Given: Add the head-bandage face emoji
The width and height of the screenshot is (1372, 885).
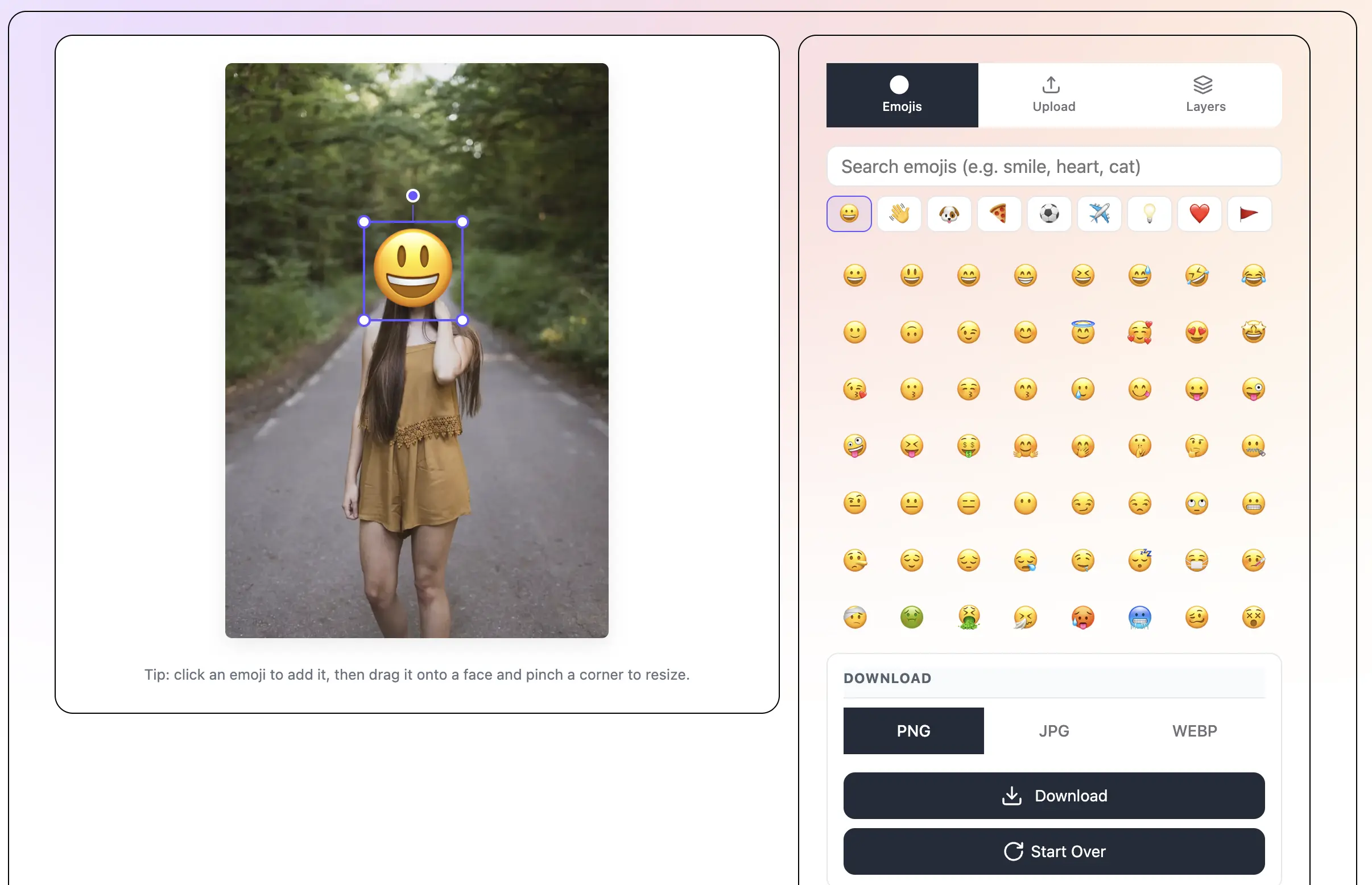Looking at the screenshot, I should (854, 617).
